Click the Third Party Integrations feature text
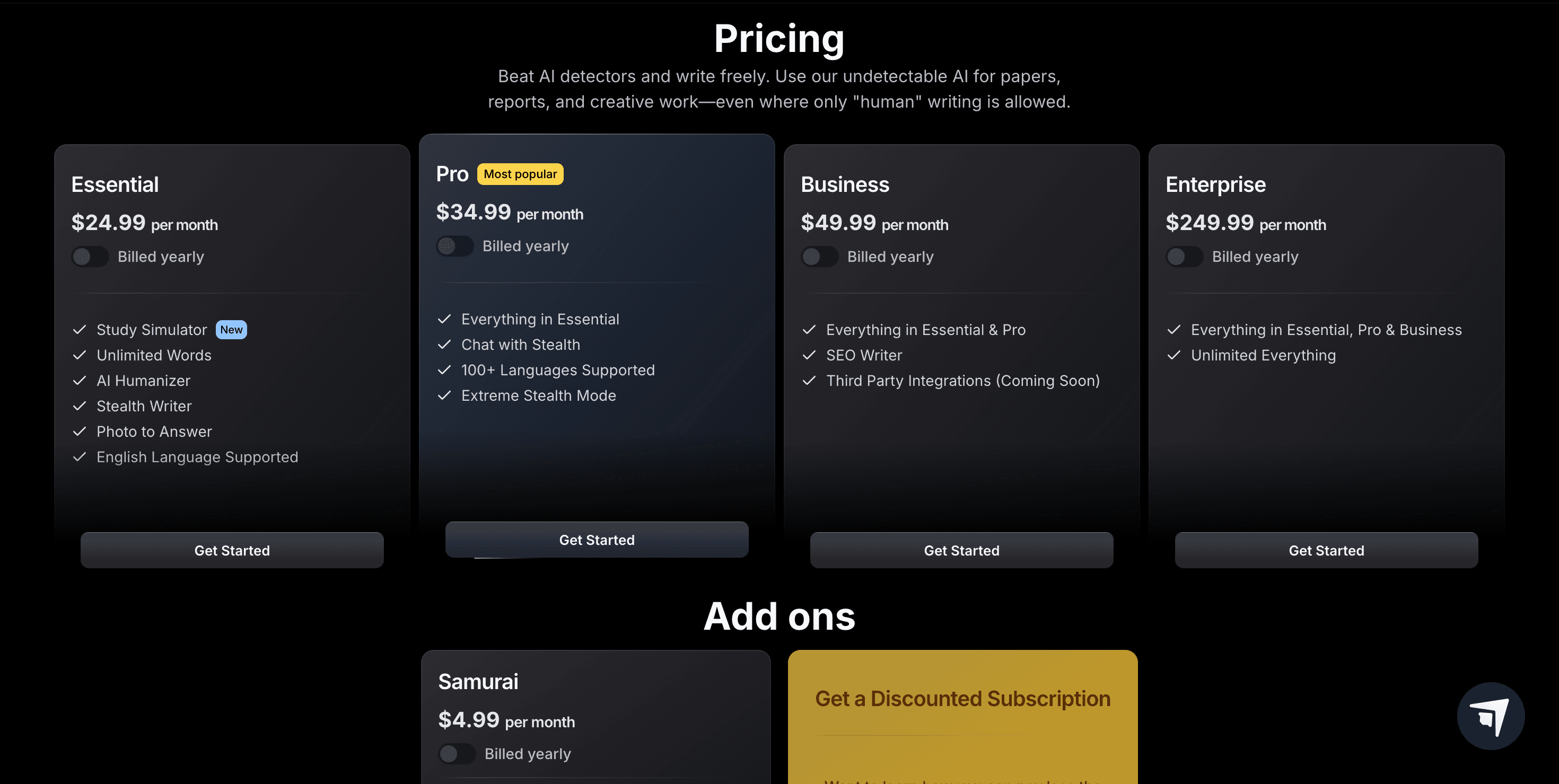Image resolution: width=1559 pixels, height=784 pixels. pyautogui.click(x=963, y=381)
